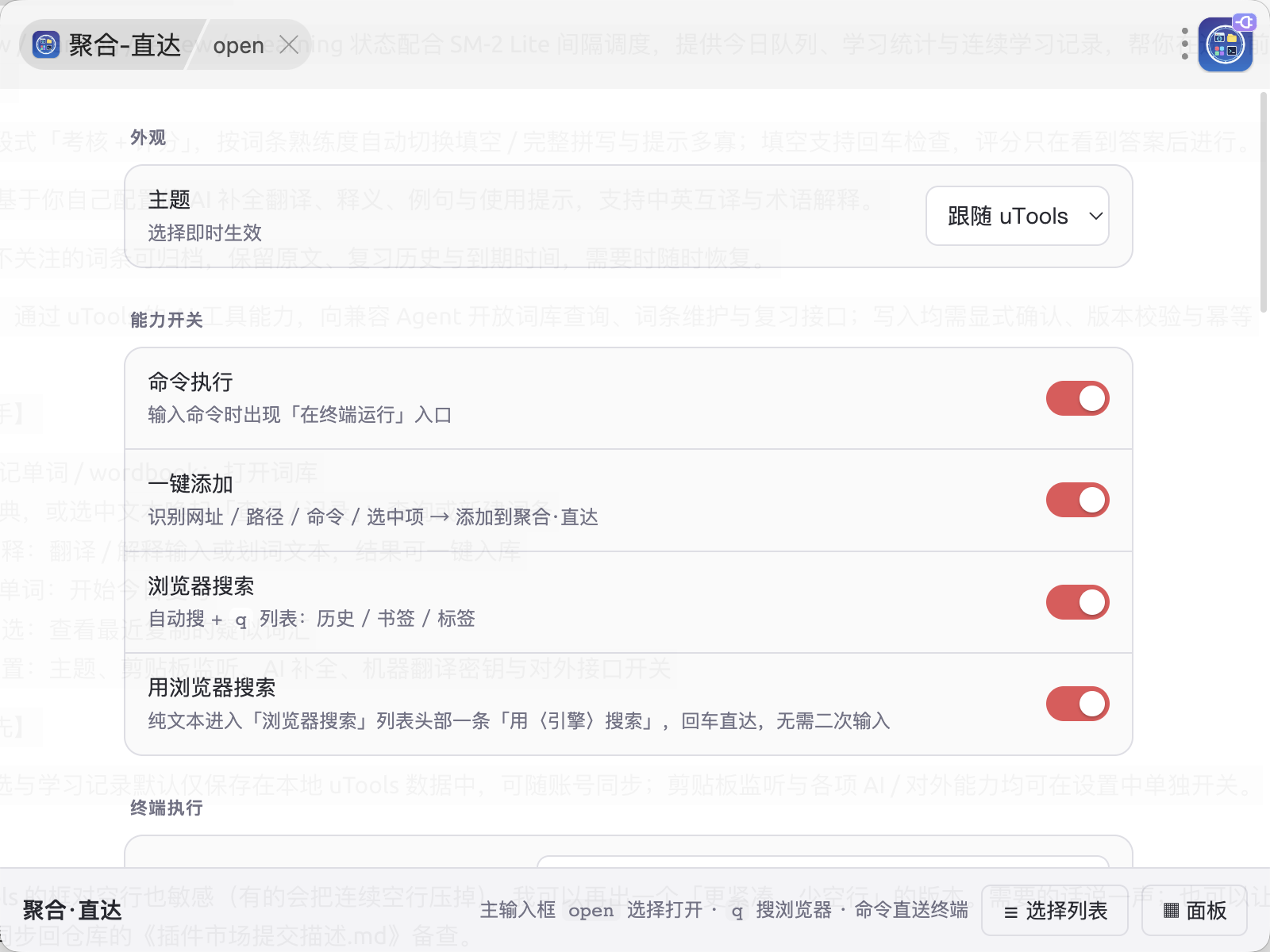Toggle the 一键添加 switch
Viewport: 1270px width, 952px height.
pyautogui.click(x=1077, y=500)
